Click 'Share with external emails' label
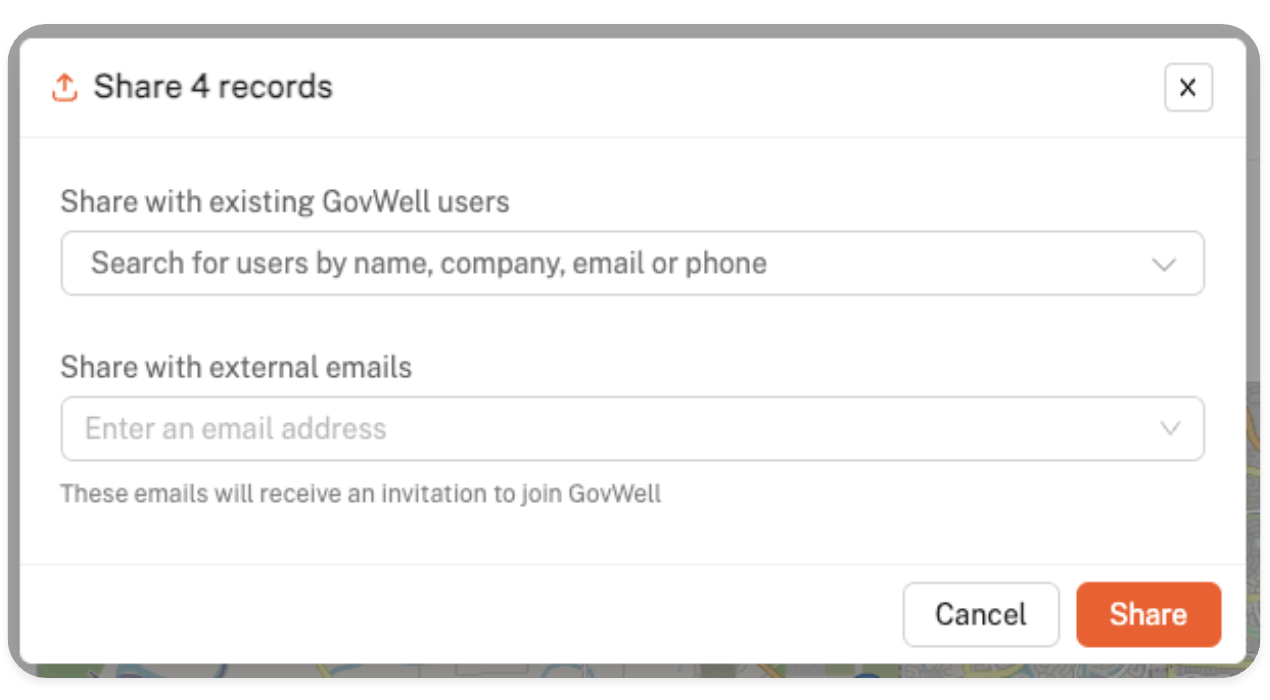 coord(236,367)
